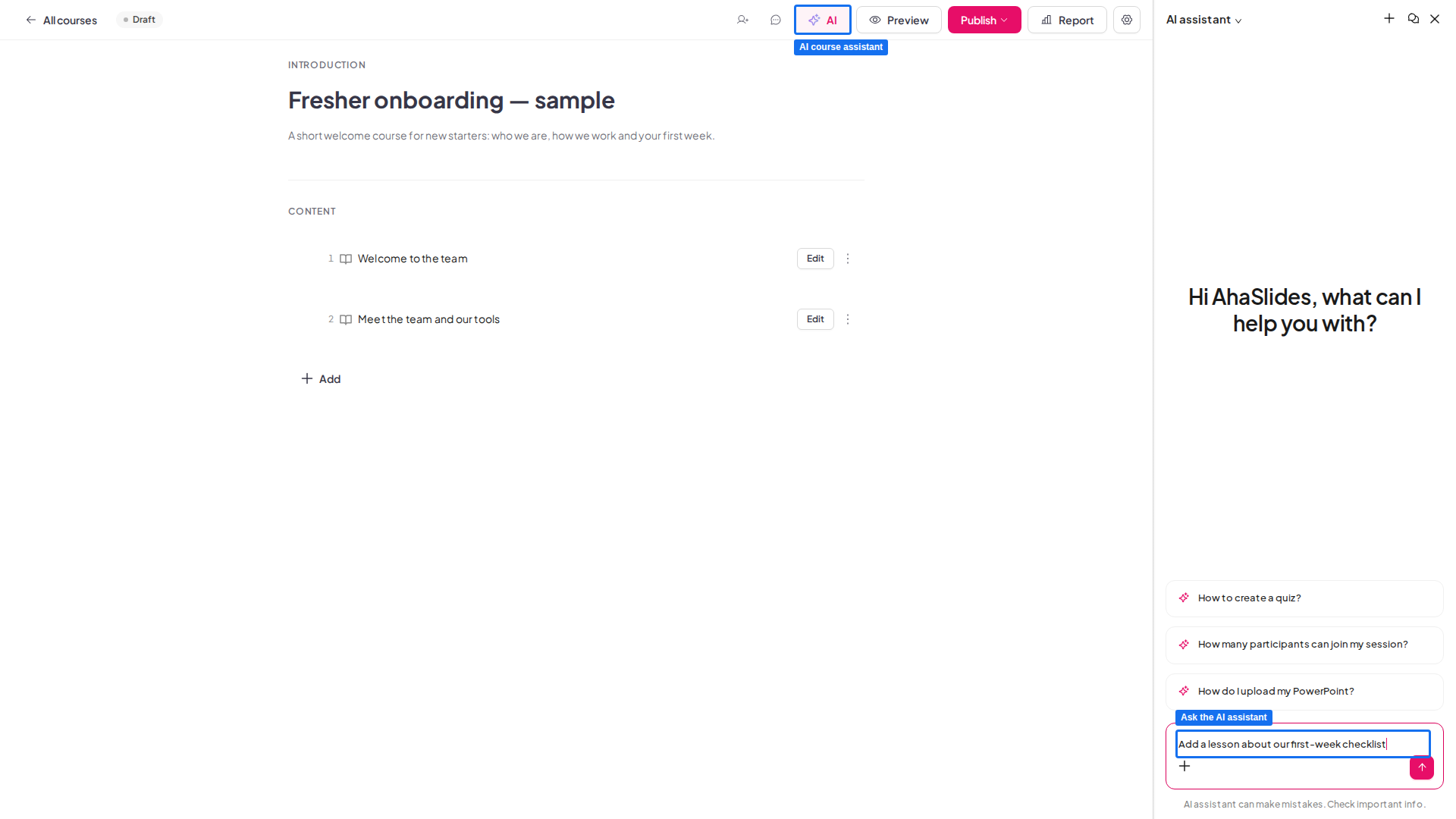
Task: Edit the Welcome to the team lesson
Action: (x=815, y=259)
